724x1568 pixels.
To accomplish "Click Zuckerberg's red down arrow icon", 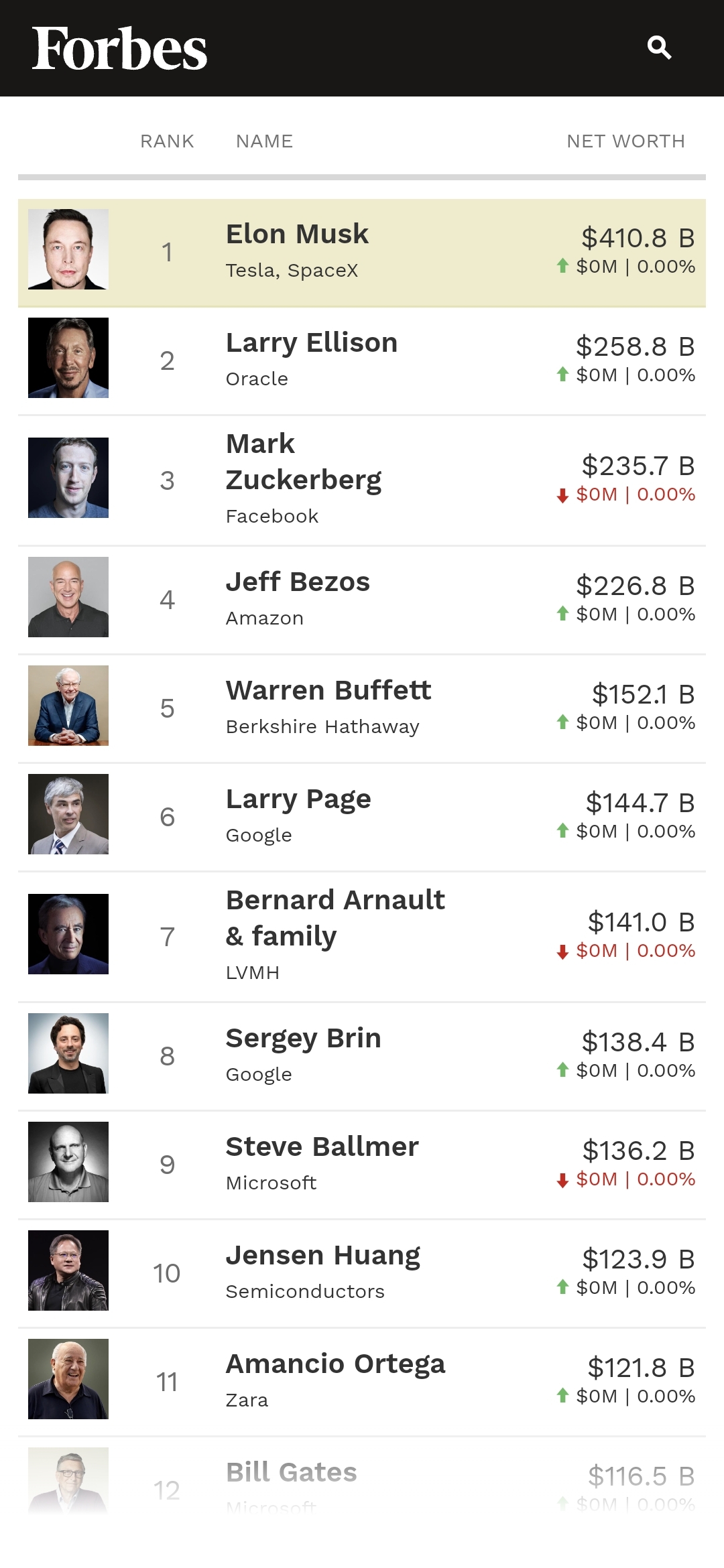I will click(x=562, y=495).
